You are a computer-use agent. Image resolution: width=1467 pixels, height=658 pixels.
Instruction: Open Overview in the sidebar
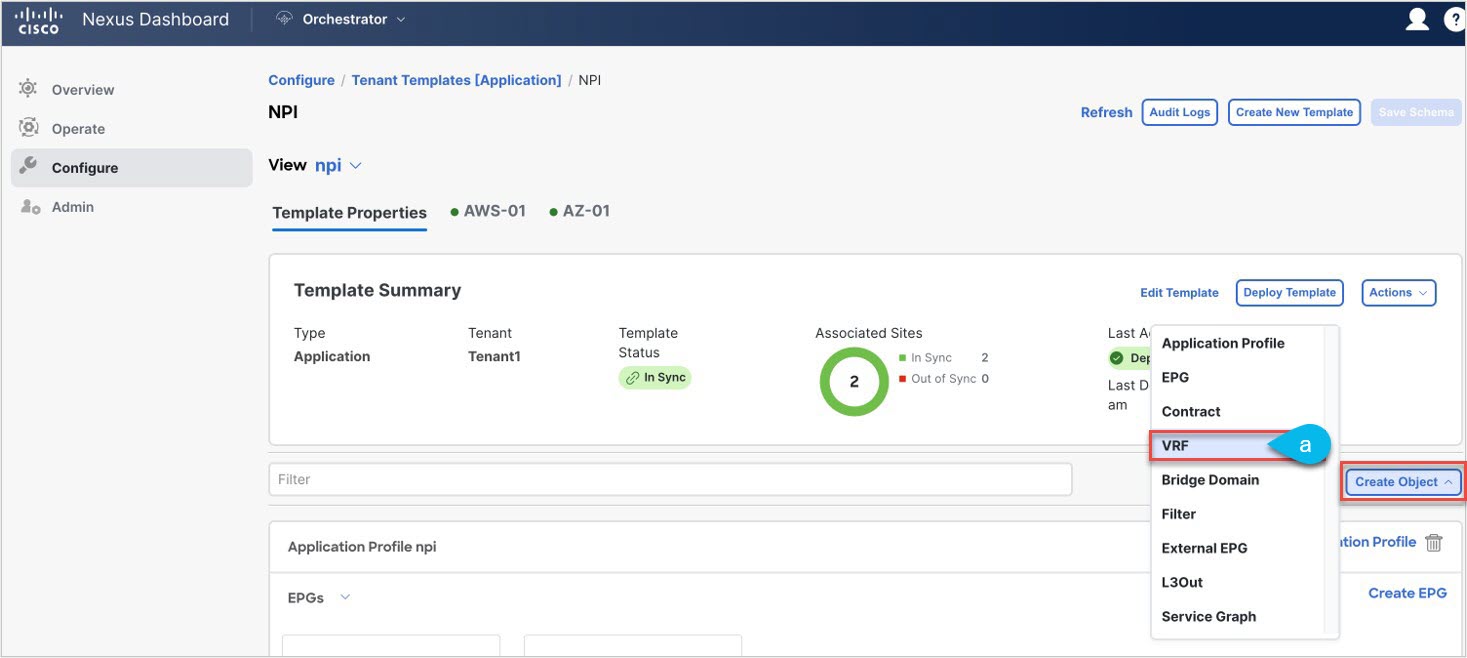point(83,90)
